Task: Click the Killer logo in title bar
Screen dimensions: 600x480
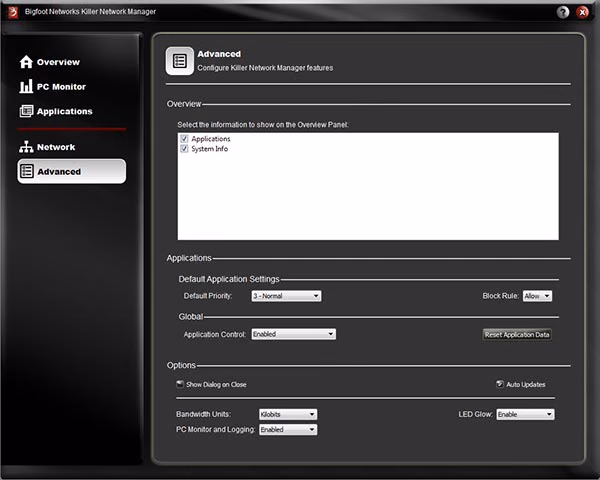Action: pyautogui.click(x=13, y=12)
